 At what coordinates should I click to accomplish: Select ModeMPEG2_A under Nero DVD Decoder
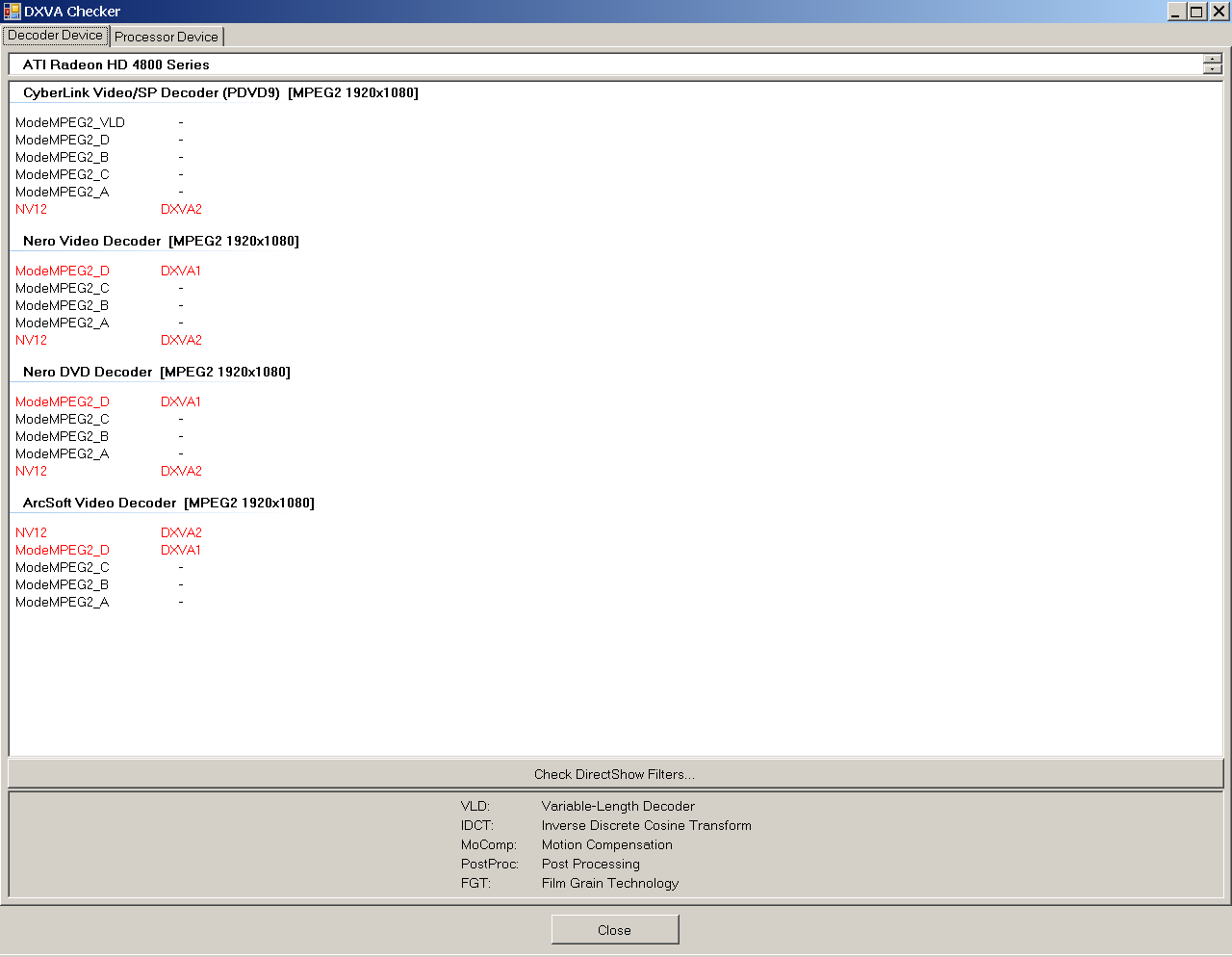[x=63, y=454]
